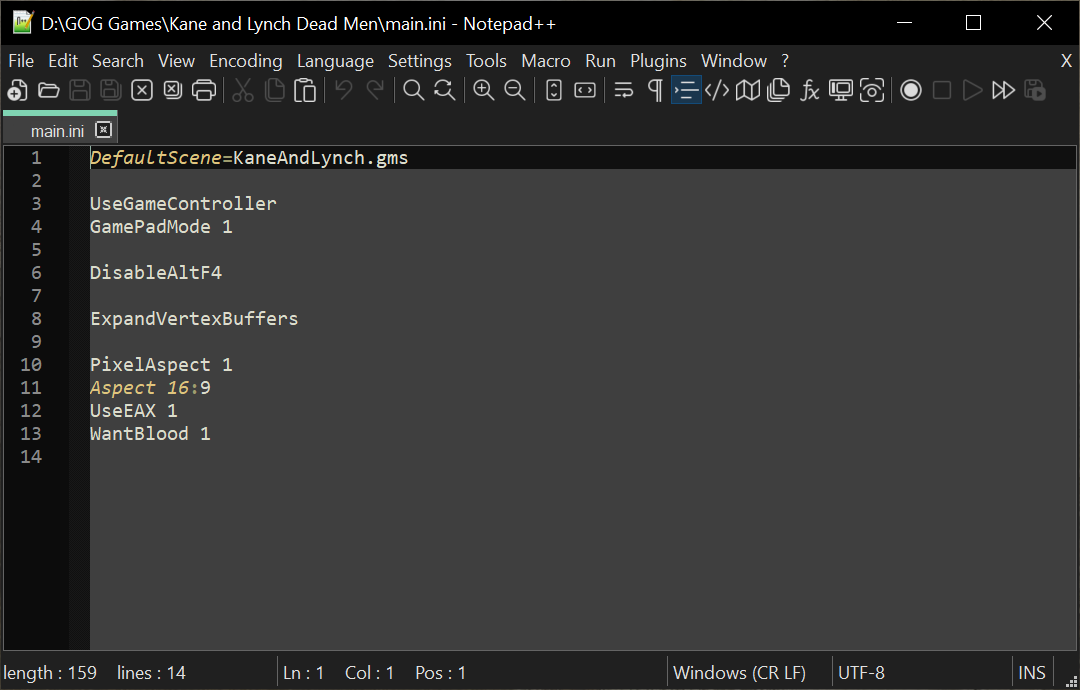1080x690 pixels.
Task: Open the Tools menu
Action: (486, 61)
